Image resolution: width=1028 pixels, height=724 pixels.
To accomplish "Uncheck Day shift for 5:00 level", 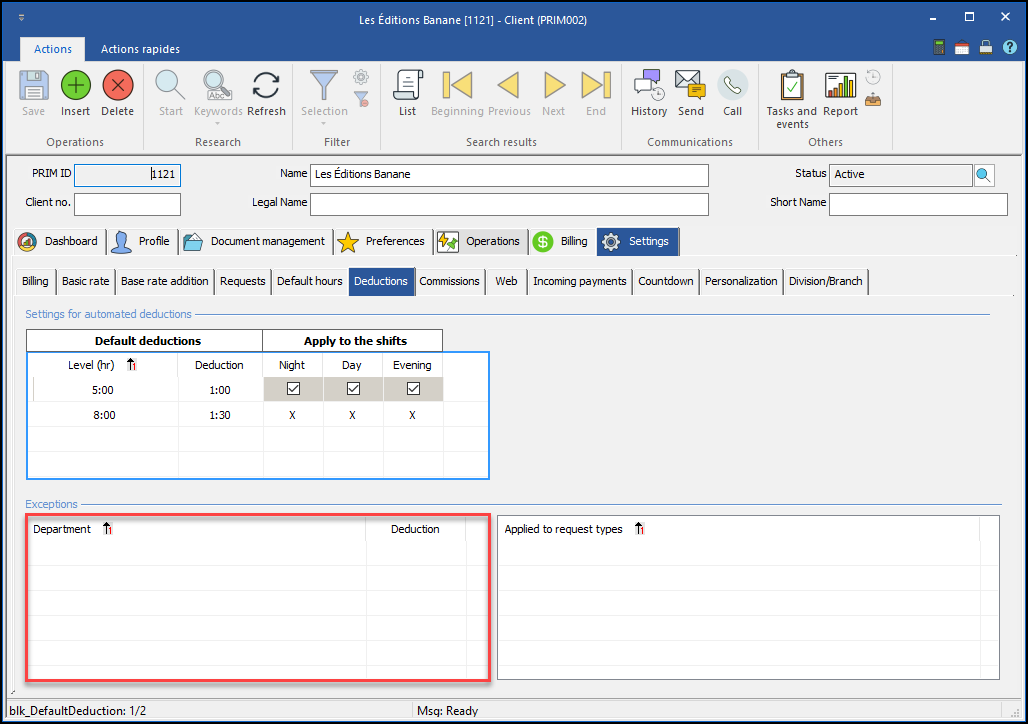I will point(353,389).
